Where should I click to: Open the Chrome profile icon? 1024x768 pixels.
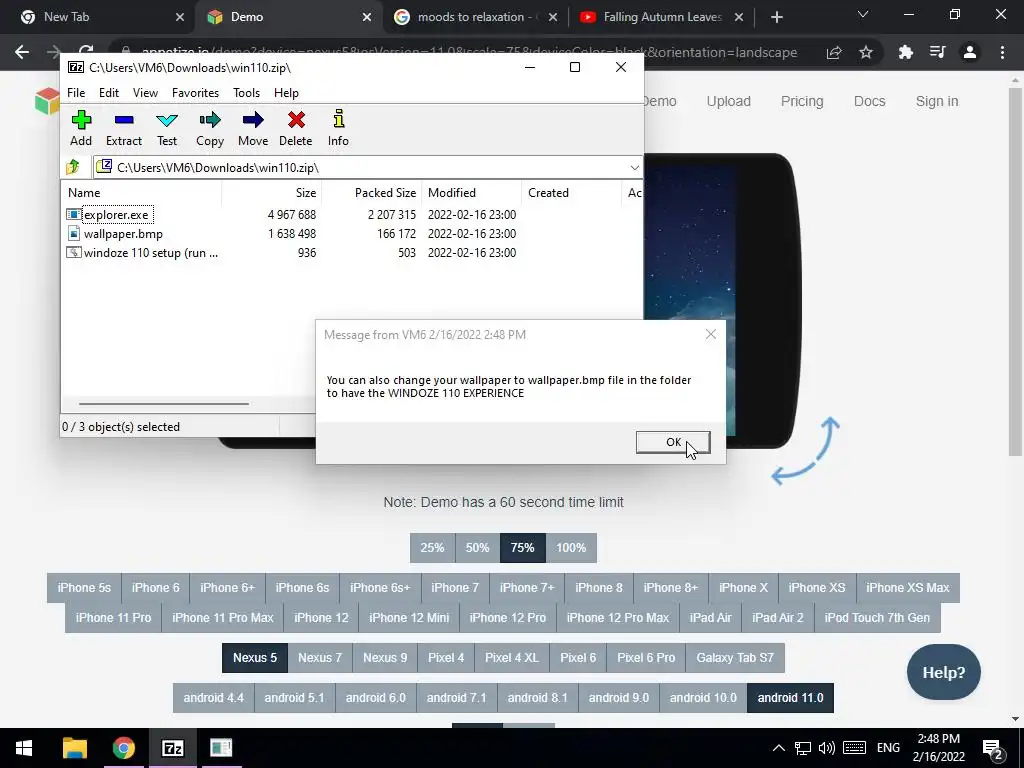(970, 52)
